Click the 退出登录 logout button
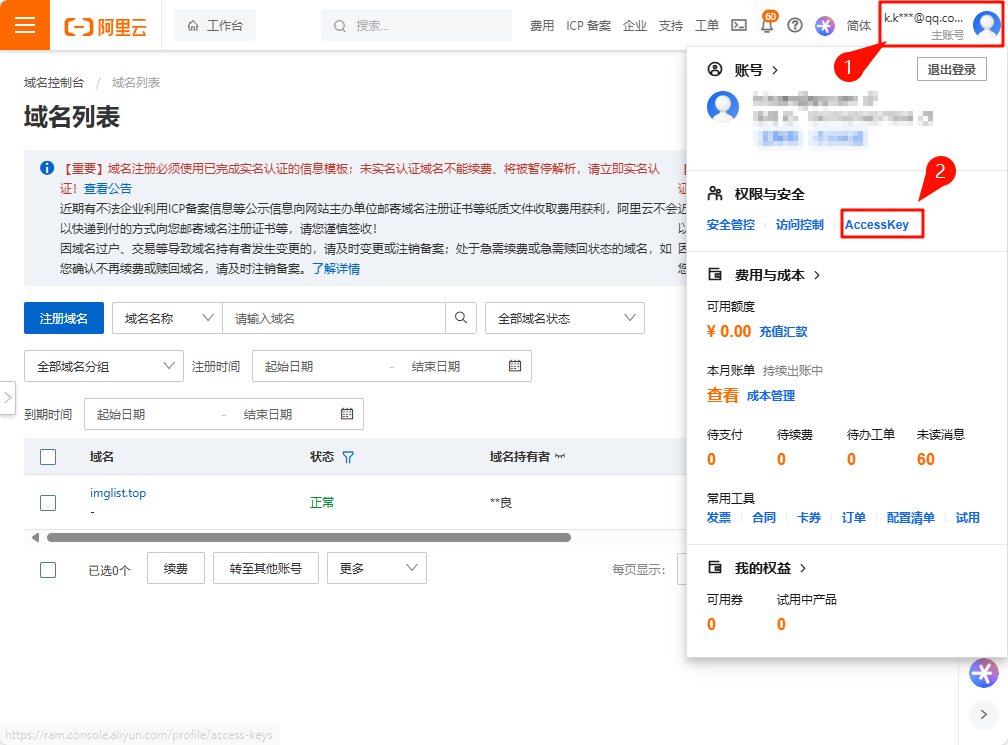 coord(951,69)
